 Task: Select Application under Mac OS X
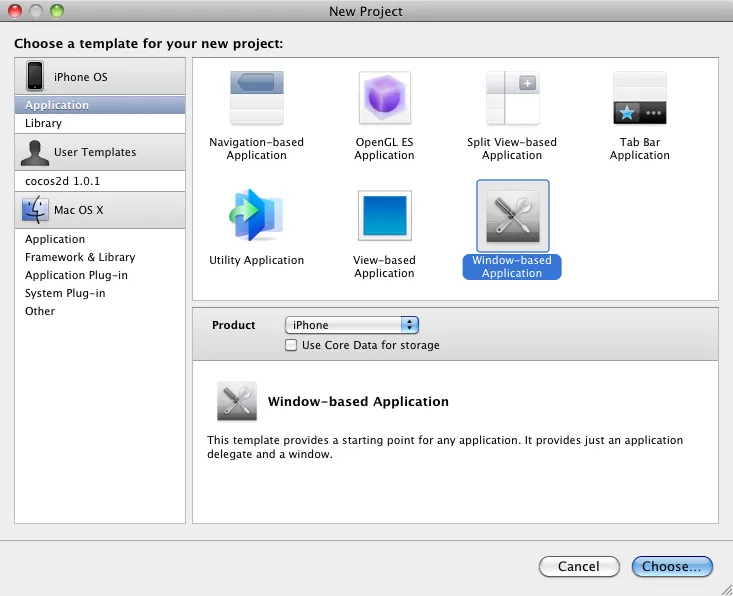point(100,239)
